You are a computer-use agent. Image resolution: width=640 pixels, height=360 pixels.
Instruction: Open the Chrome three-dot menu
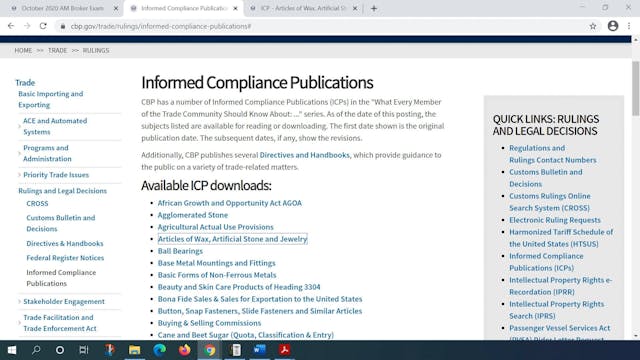[629, 26]
